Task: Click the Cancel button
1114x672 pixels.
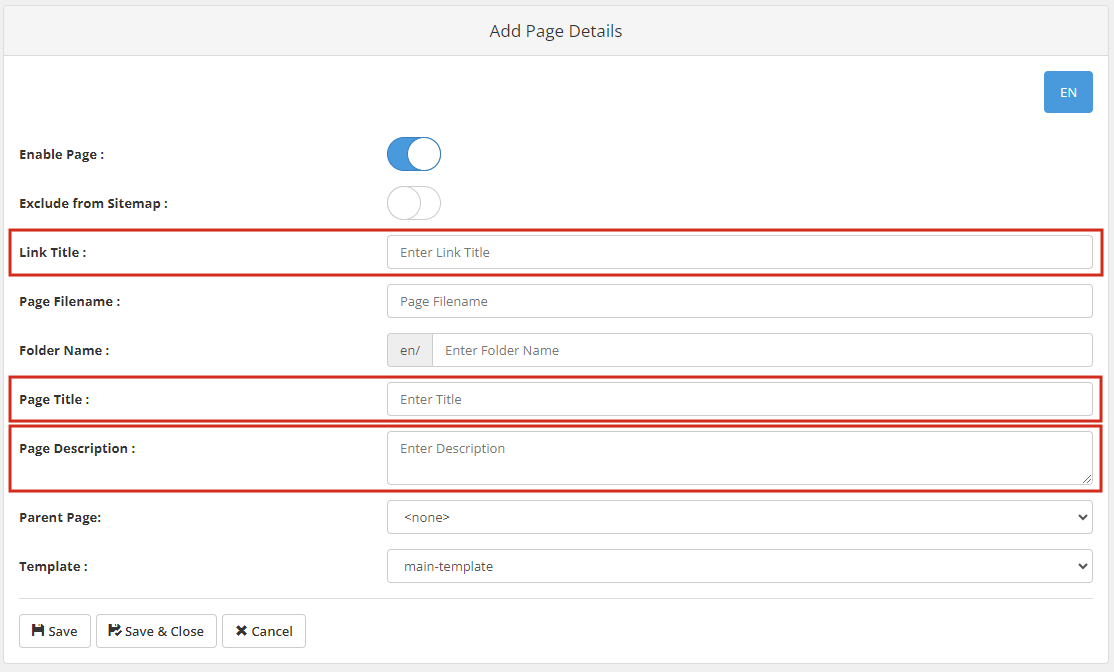Action: coord(263,630)
